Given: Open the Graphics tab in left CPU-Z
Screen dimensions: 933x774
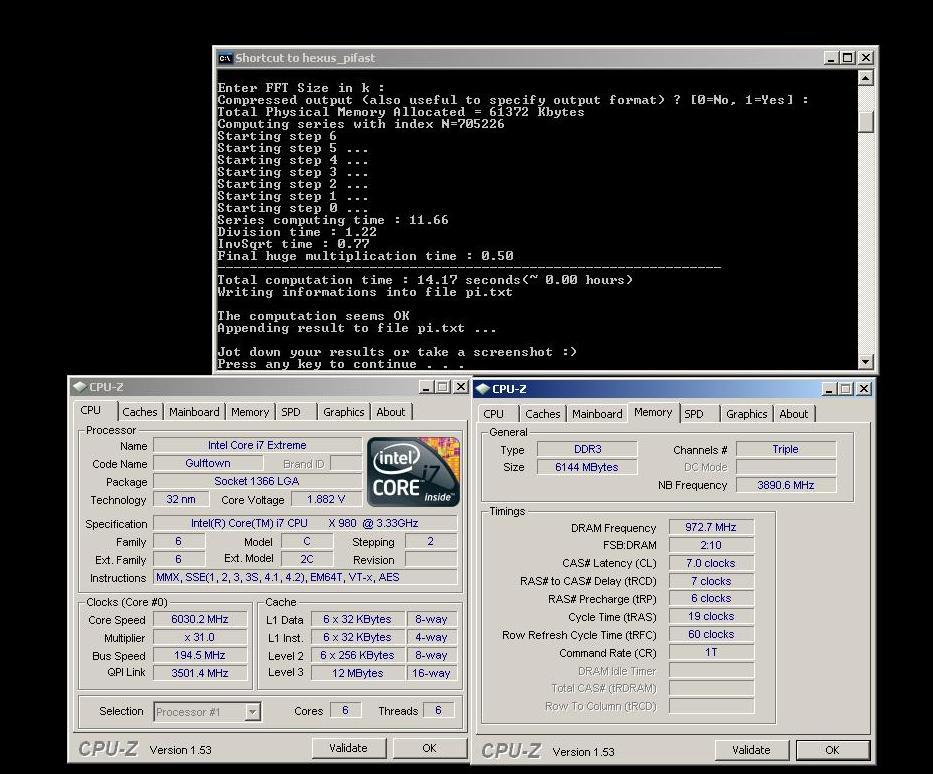Looking at the screenshot, I should point(344,412).
